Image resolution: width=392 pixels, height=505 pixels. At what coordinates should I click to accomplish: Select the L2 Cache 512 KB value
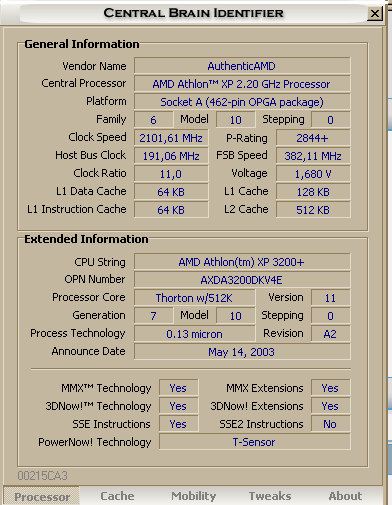point(313,210)
